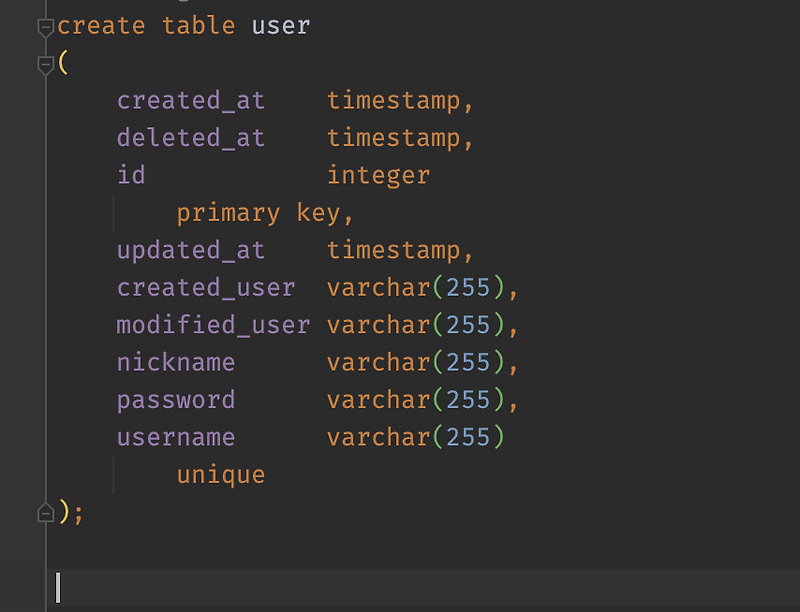Click the integer type keyword

(x=379, y=175)
